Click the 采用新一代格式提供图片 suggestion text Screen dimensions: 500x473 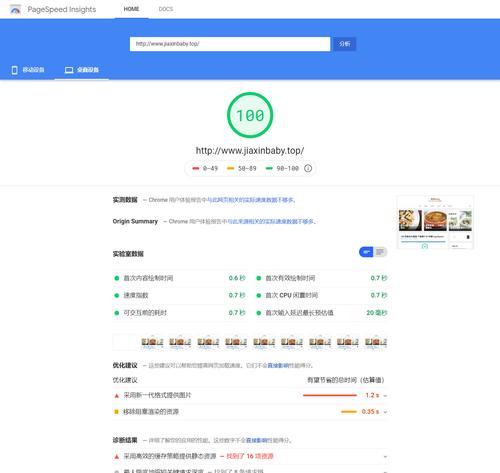[157, 395]
